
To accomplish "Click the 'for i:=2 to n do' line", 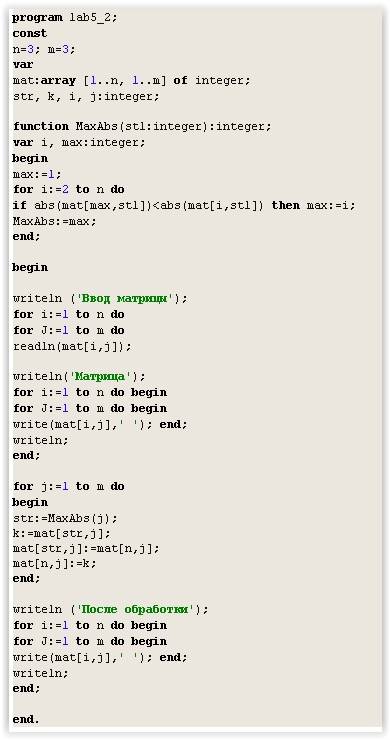I will pos(68,189).
